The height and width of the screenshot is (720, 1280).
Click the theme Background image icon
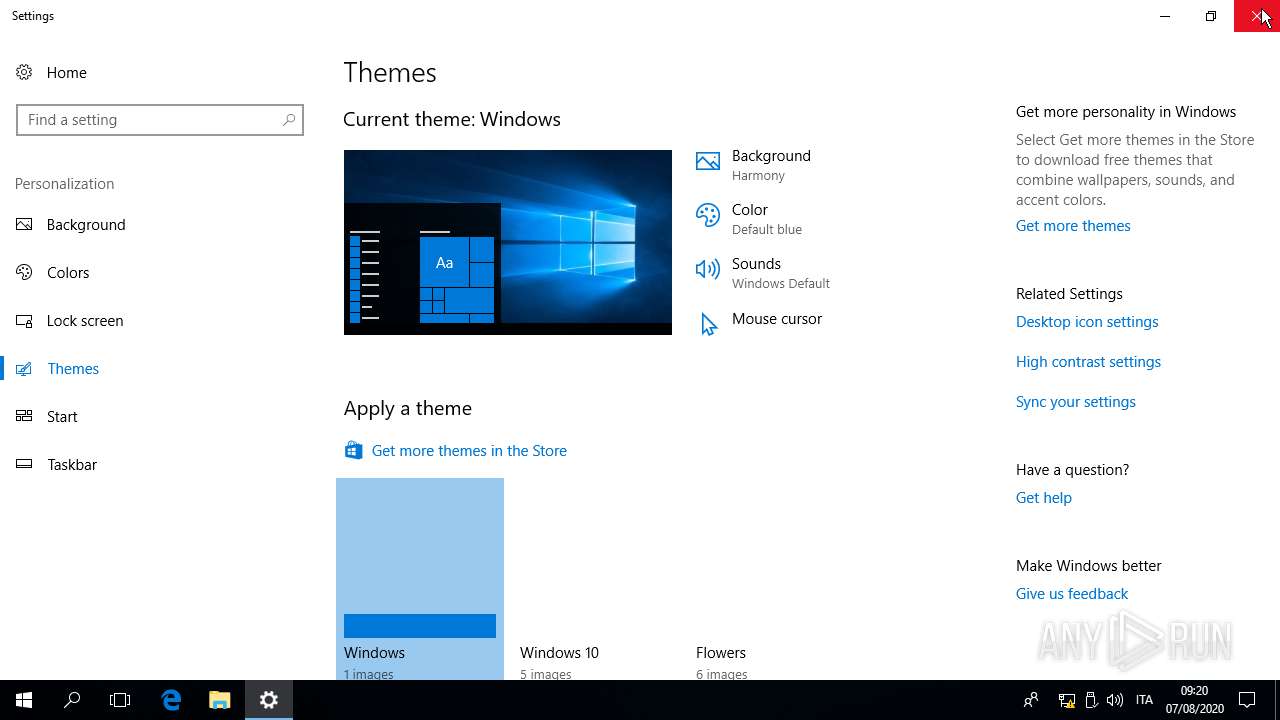tap(707, 161)
